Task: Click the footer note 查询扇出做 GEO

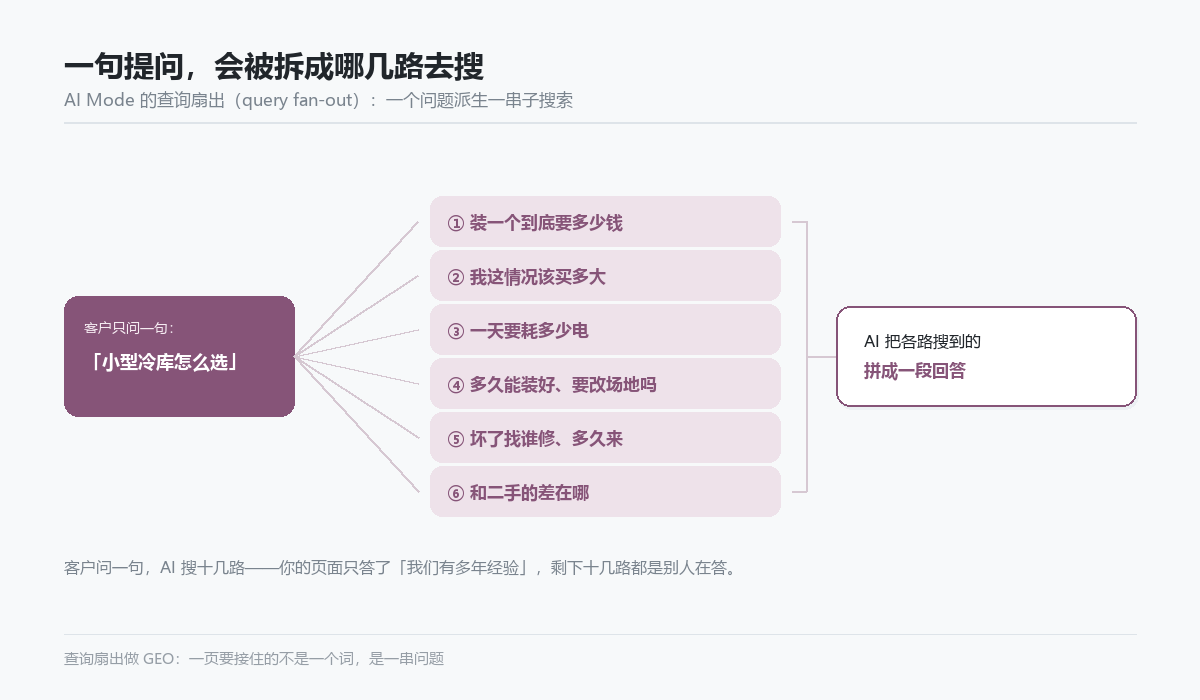Action: 254,659
